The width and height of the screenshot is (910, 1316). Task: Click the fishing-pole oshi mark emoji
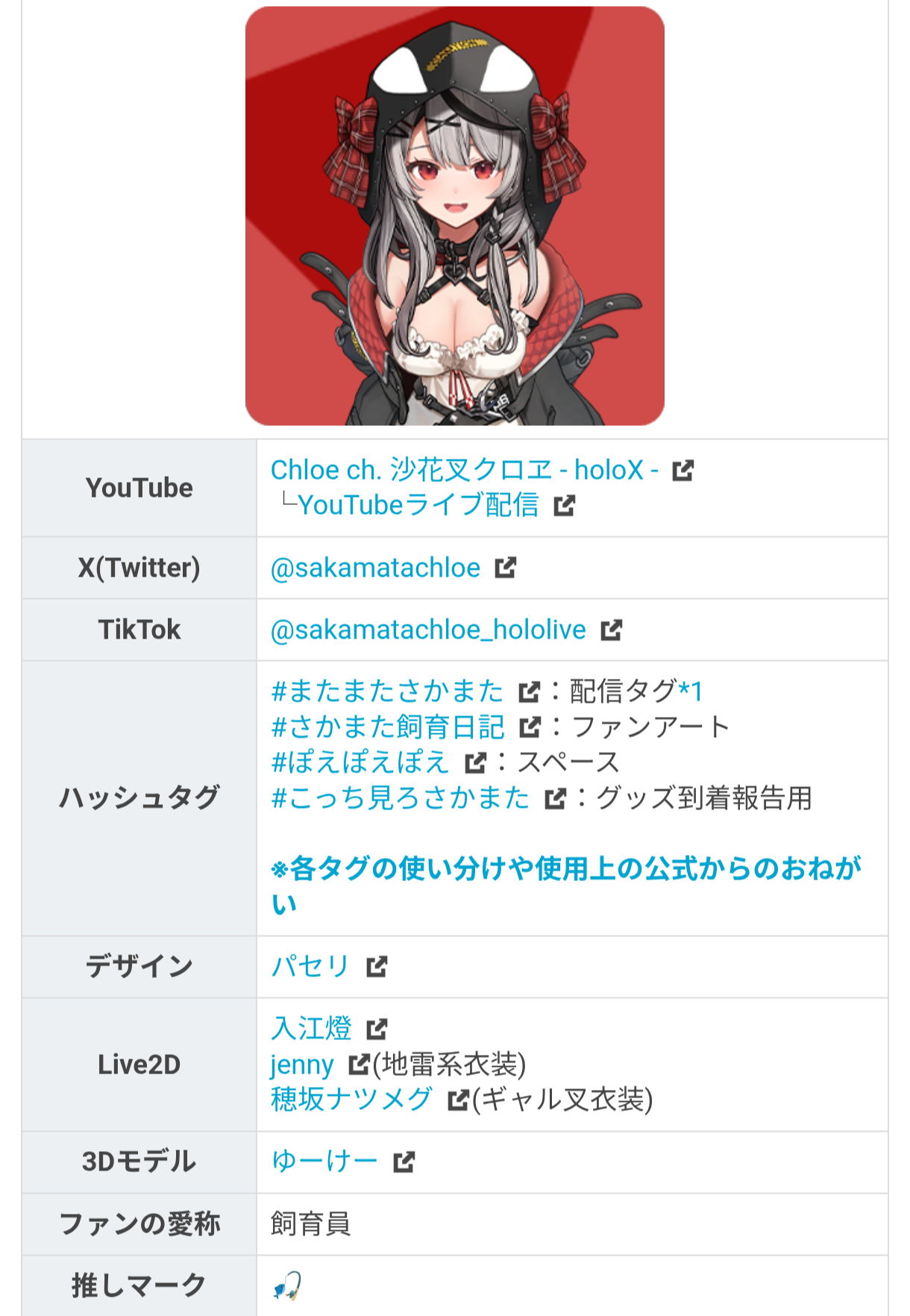287,1285
